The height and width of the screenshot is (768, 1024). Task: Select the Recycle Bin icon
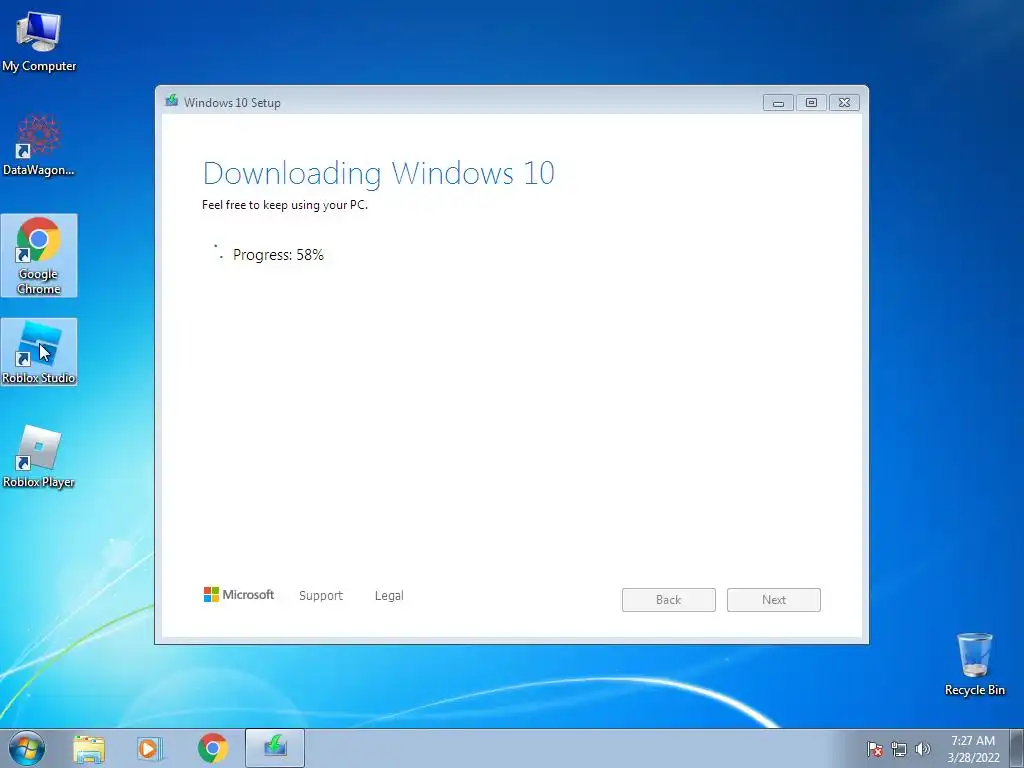[x=974, y=664]
